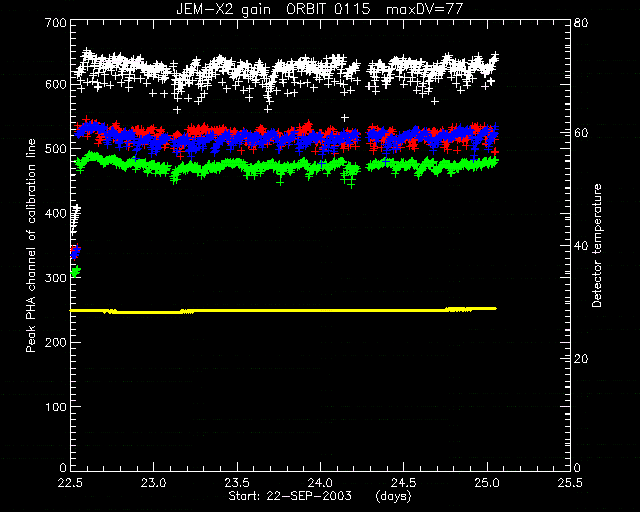
Task: Click the 22.5 tick on the x-axis
Action: pos(70,483)
